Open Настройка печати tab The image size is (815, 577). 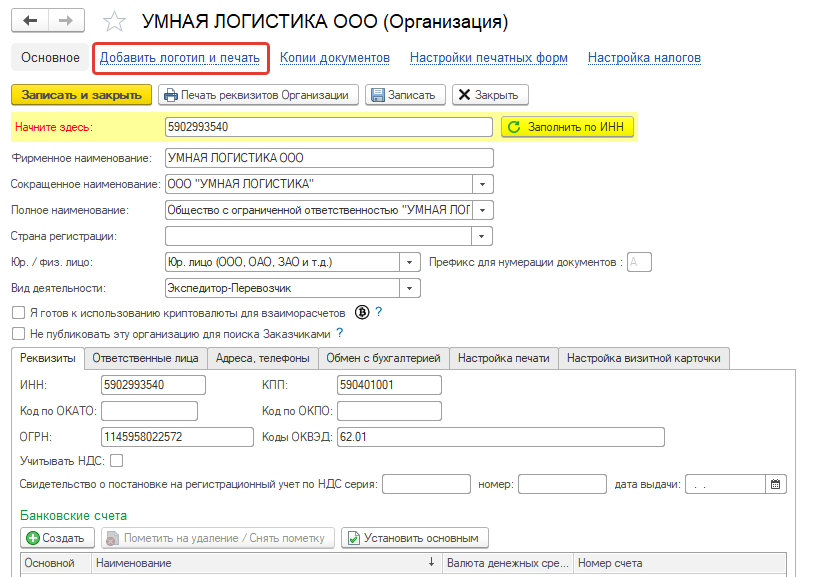click(504, 358)
